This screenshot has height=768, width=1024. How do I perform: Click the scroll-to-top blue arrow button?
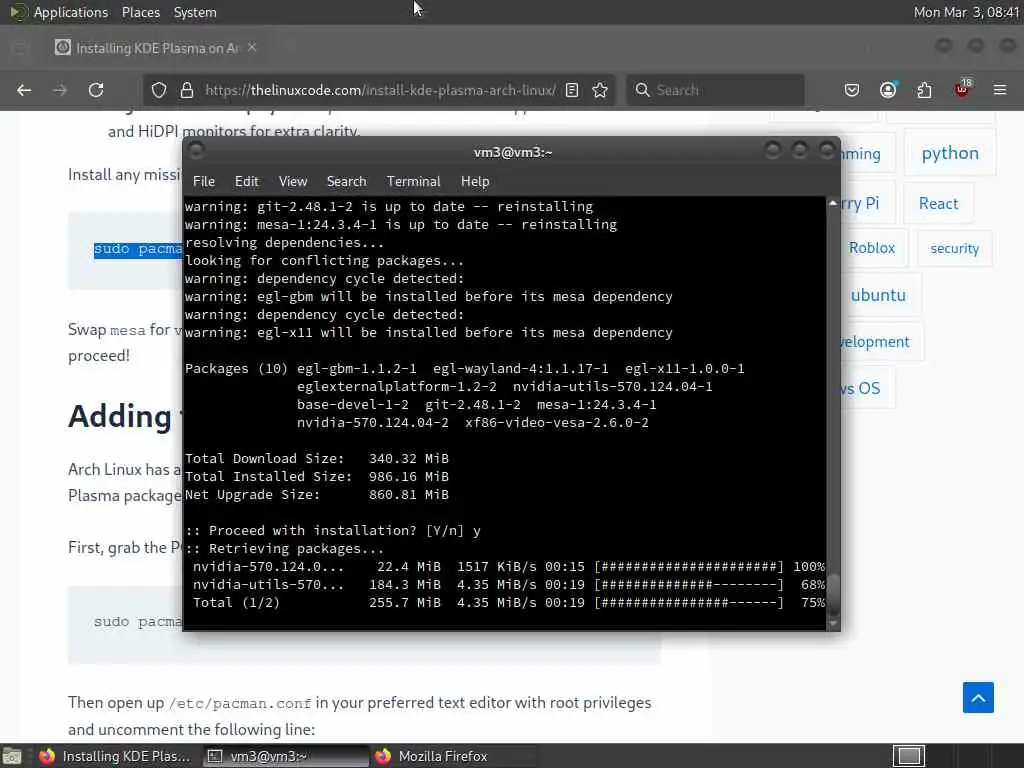pyautogui.click(x=978, y=697)
